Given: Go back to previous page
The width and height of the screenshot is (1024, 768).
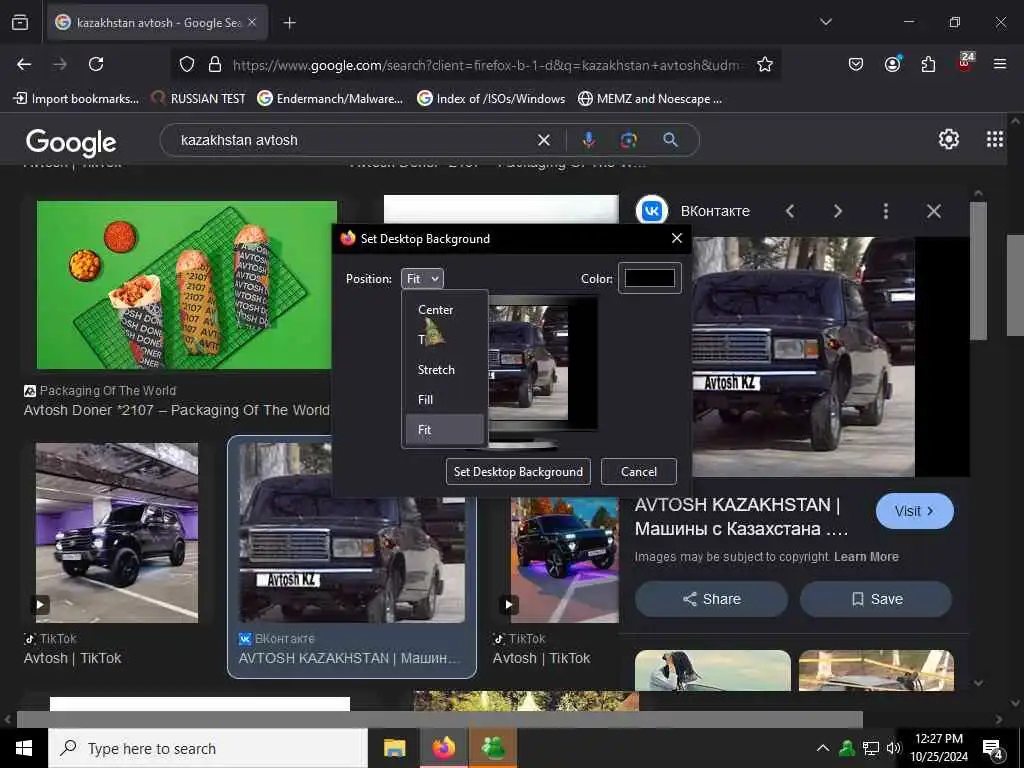Looking at the screenshot, I should (24, 64).
